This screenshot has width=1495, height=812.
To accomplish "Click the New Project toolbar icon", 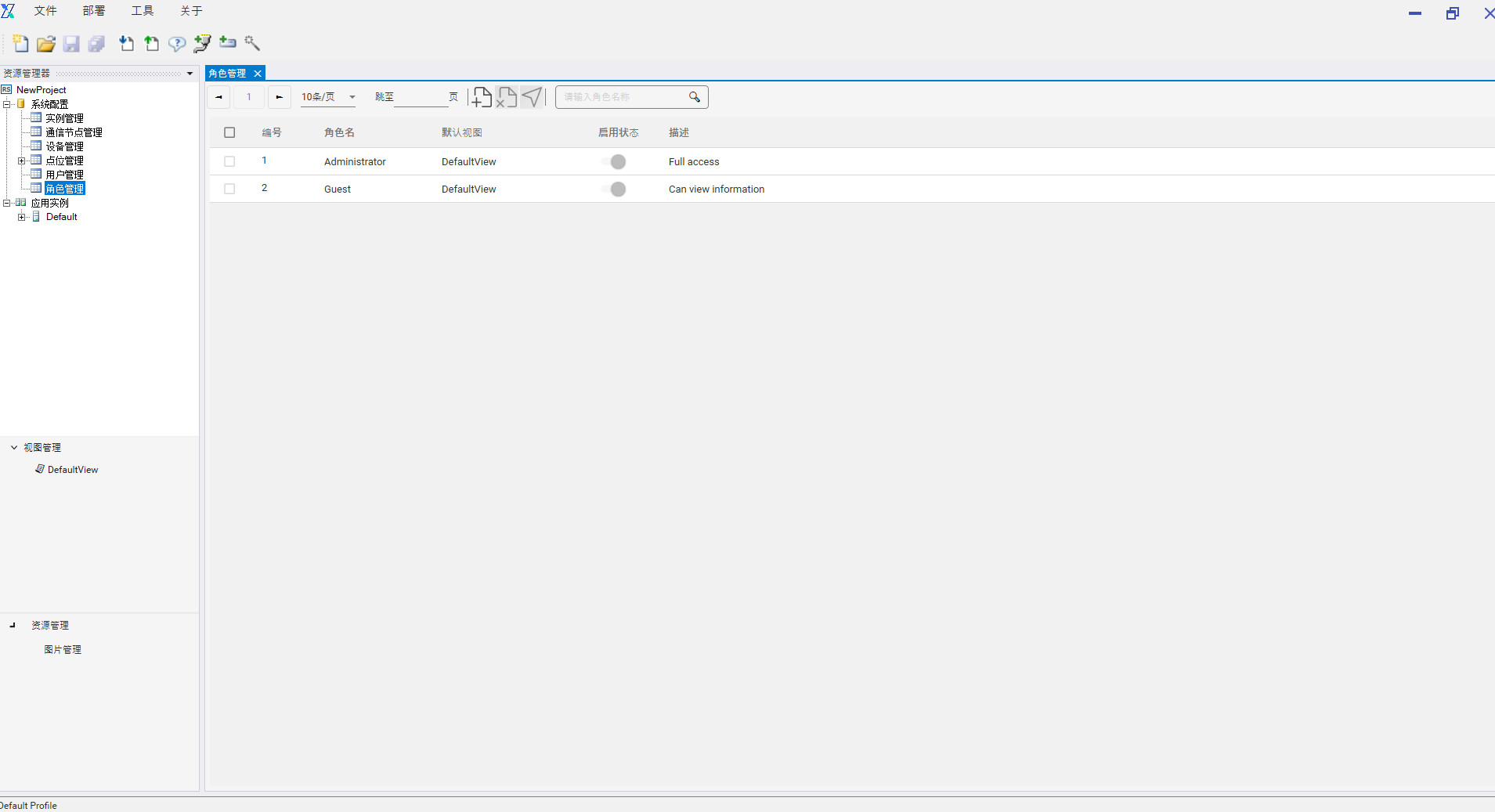I will click(x=21, y=44).
